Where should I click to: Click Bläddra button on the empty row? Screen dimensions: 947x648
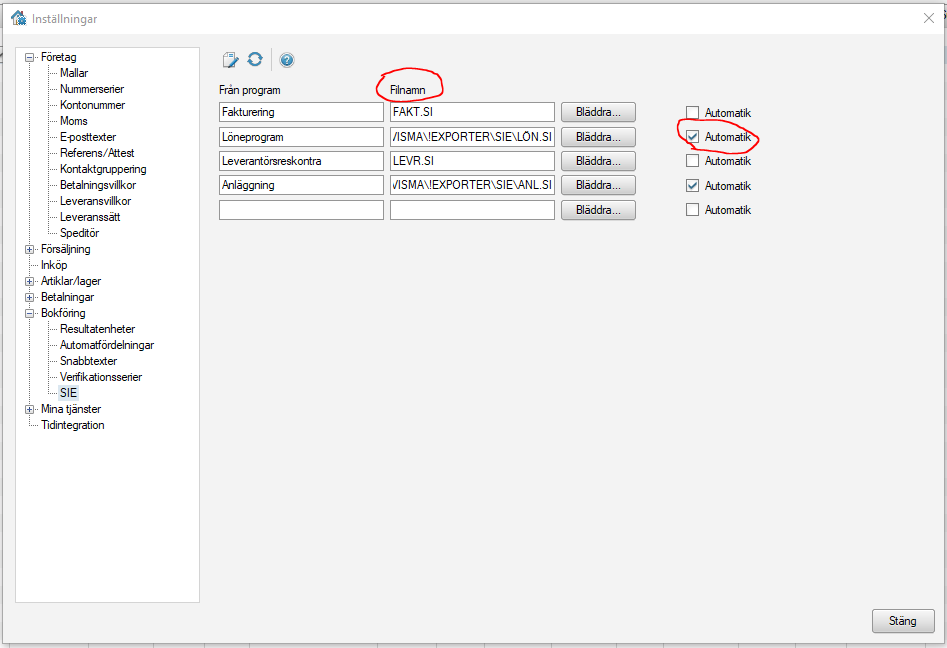coord(598,210)
